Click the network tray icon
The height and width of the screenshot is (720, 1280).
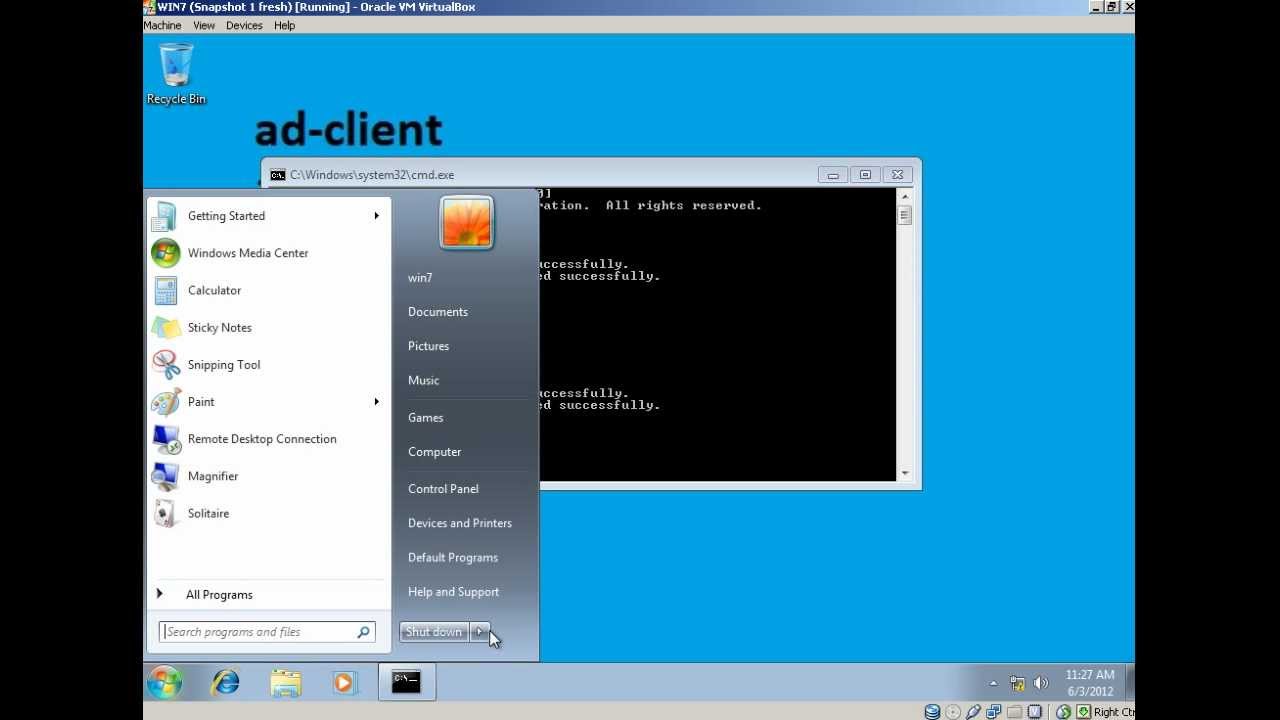(1017, 683)
